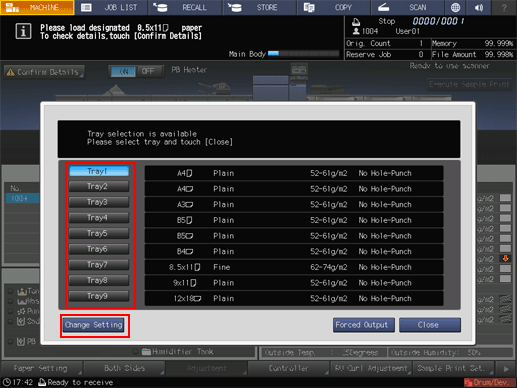This screenshot has height=388, width=517.
Task: Switch to the JOB LIST tab
Action: click(111, 7)
